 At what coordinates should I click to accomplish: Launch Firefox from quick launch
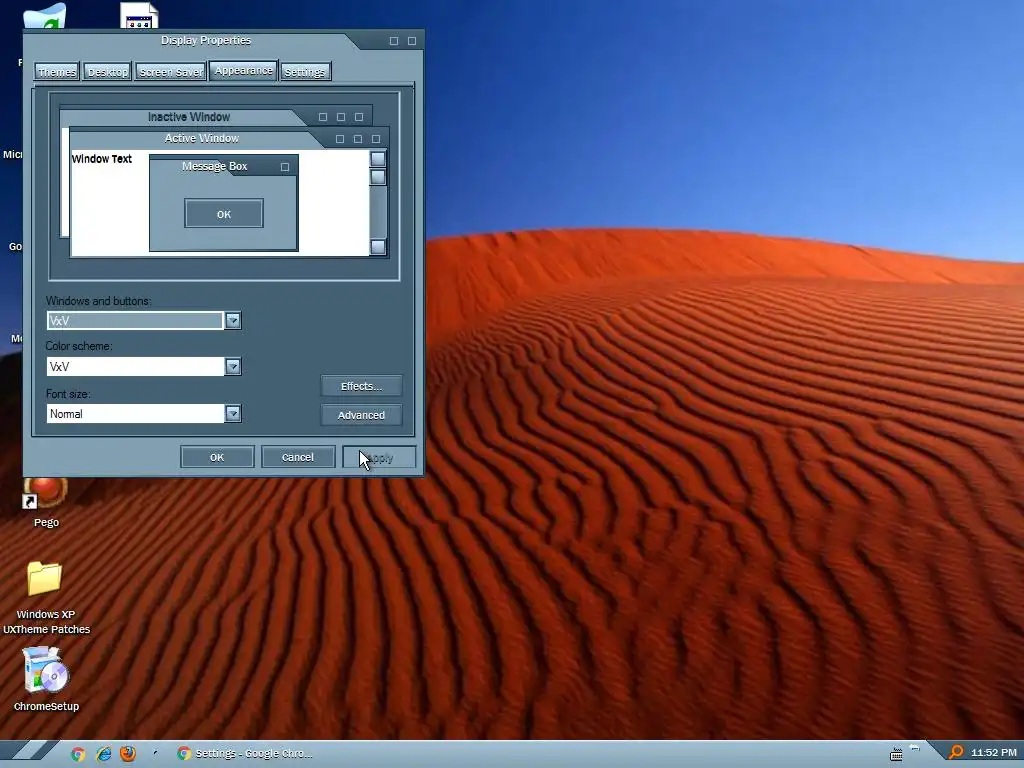tap(128, 754)
